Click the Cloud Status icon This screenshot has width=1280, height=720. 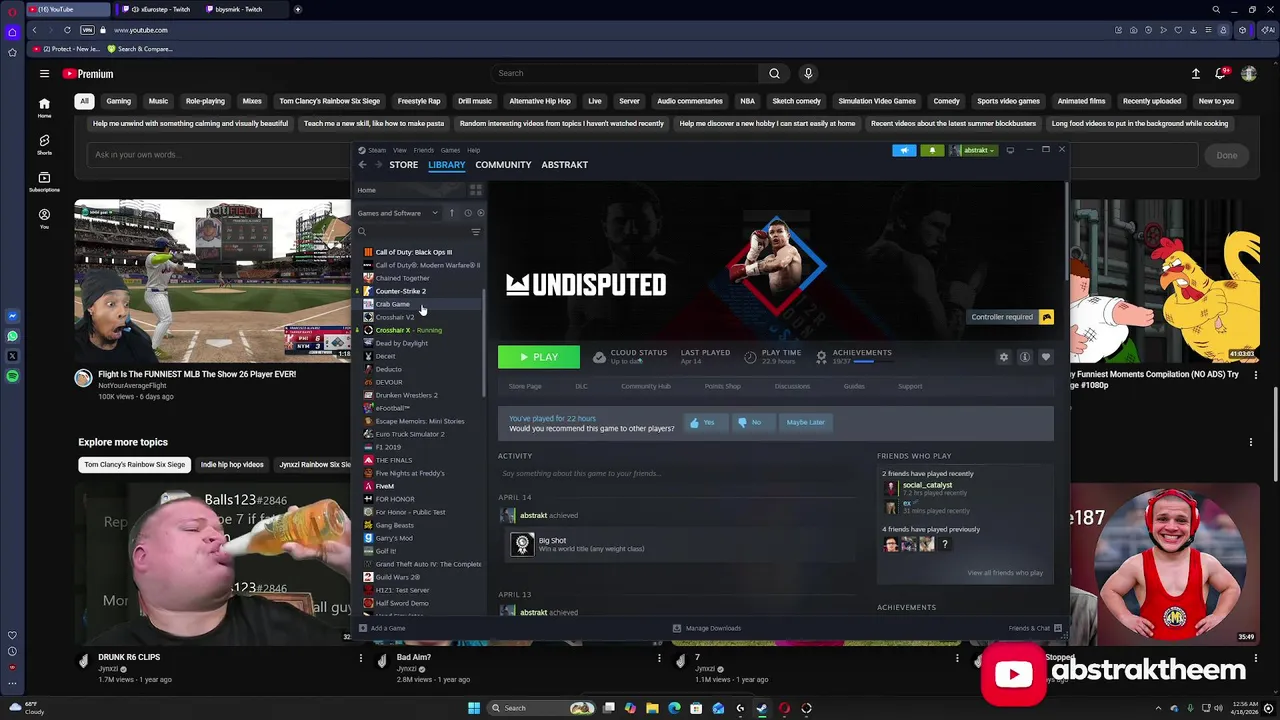pos(599,357)
